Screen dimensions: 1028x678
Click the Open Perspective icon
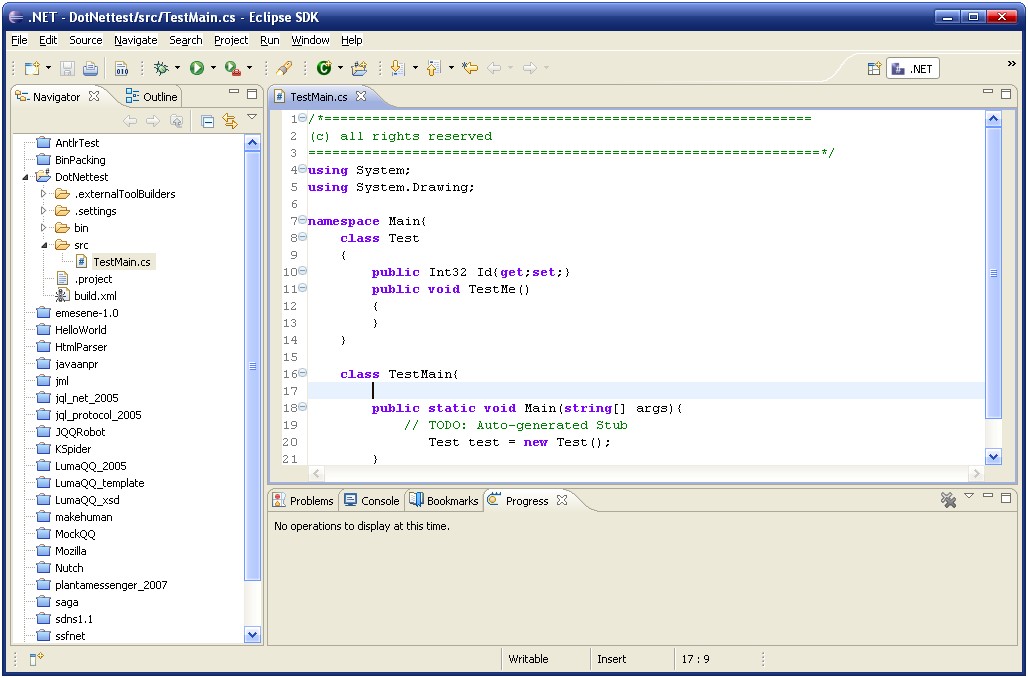(874, 69)
